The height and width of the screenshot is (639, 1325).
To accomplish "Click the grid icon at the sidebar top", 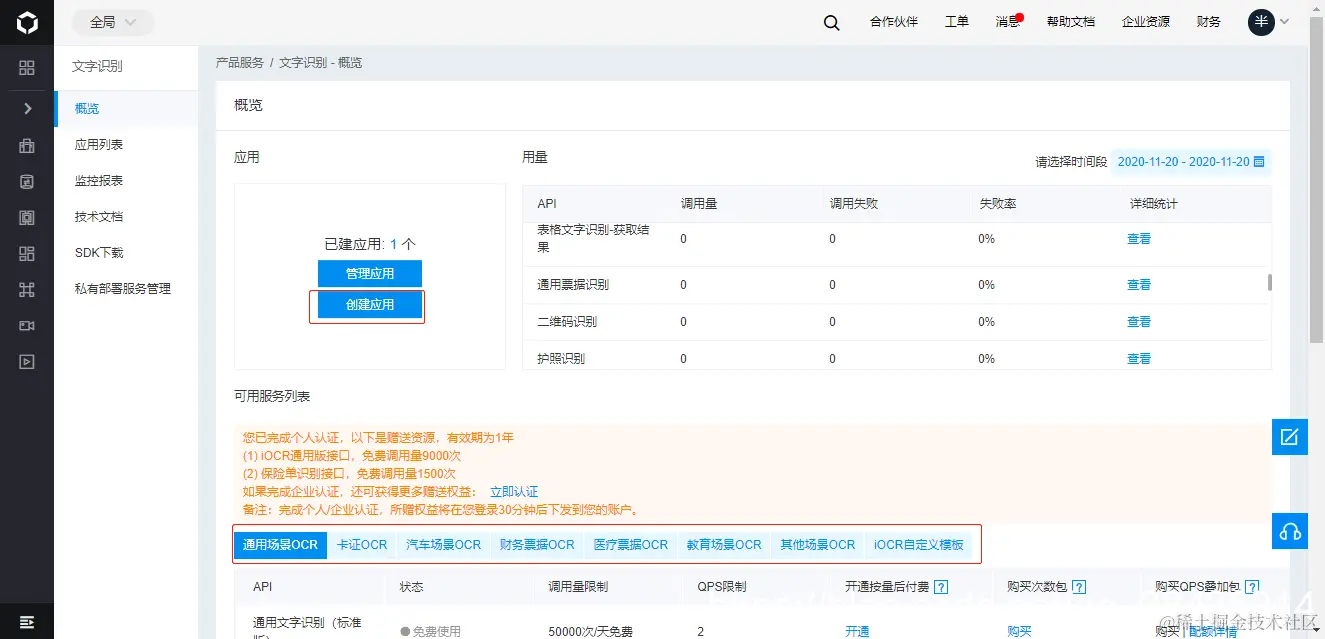I will [x=27, y=69].
